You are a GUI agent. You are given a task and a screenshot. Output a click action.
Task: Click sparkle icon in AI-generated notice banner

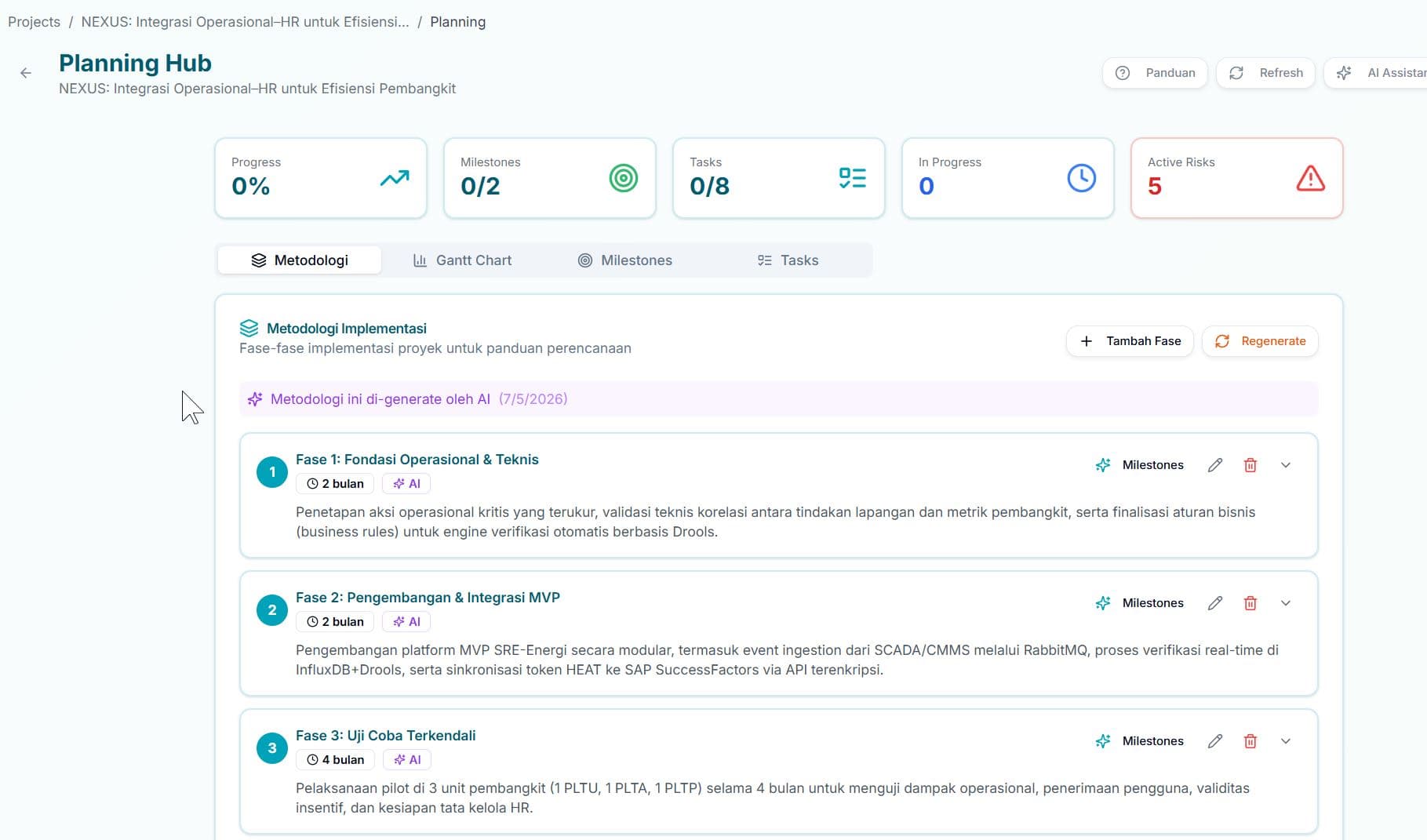tap(255, 399)
